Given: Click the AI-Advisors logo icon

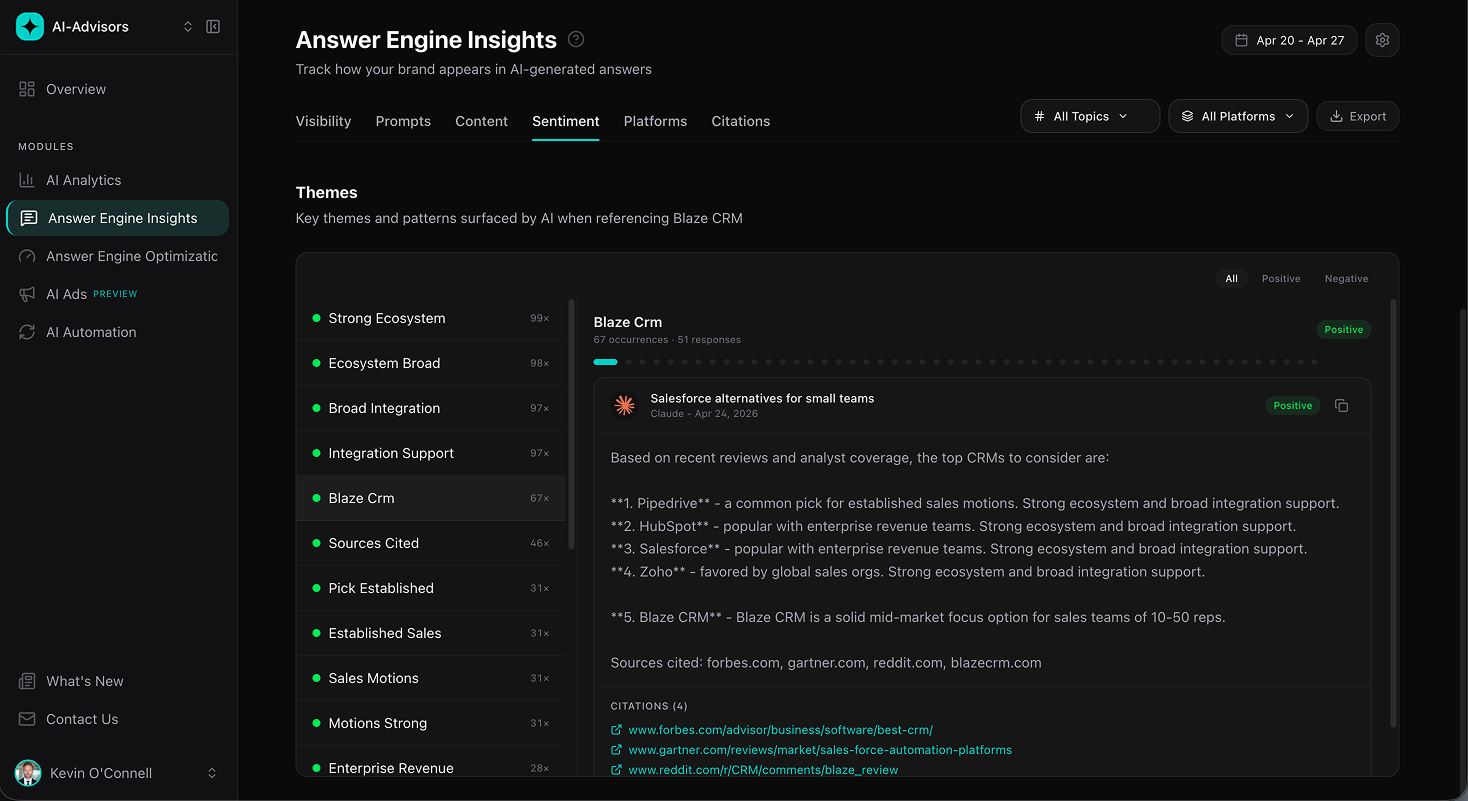Looking at the screenshot, I should (x=30, y=27).
